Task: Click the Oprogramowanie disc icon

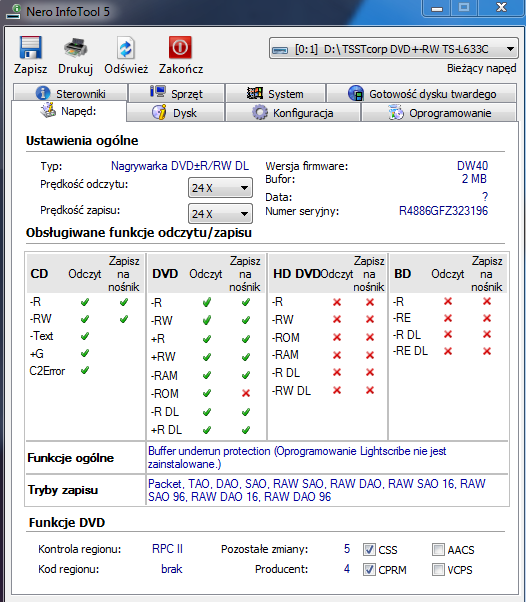Action: click(396, 112)
